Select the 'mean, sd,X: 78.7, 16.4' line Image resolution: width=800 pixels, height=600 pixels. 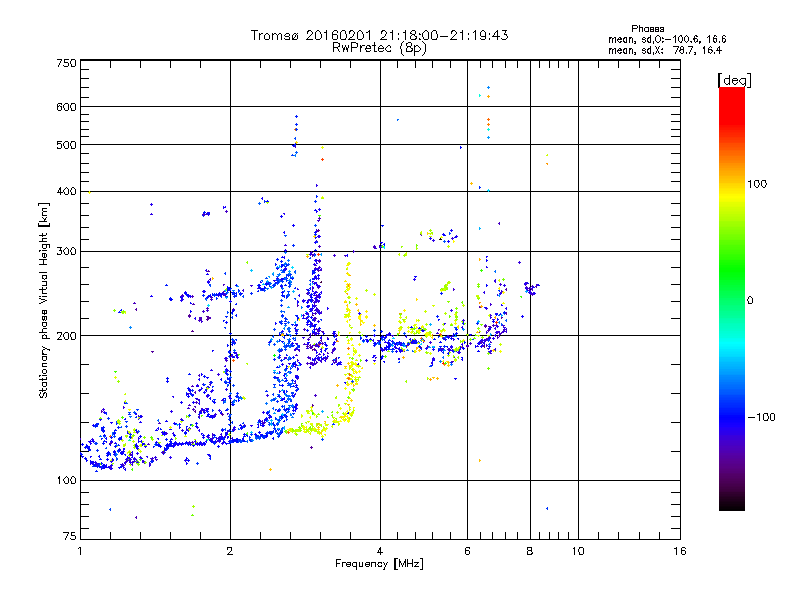pos(665,50)
